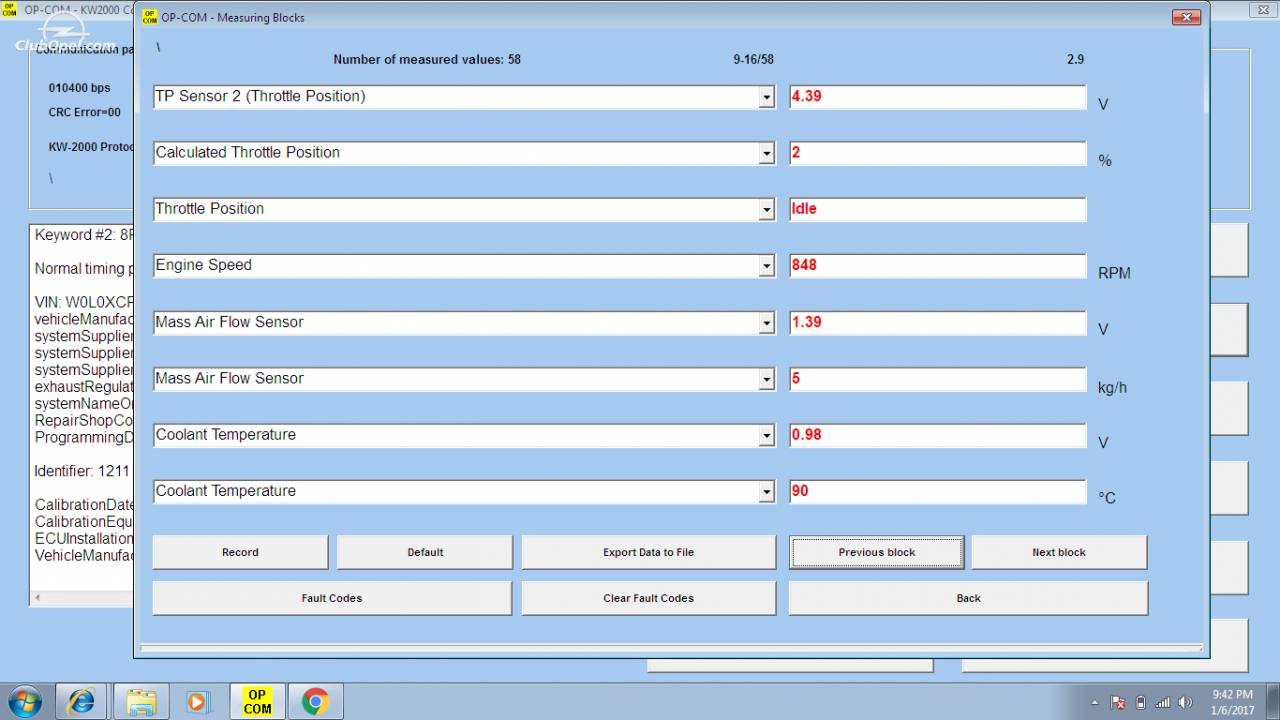Viewport: 1280px width, 720px height.
Task: Open the Action Center flag icon
Action: point(1118,703)
